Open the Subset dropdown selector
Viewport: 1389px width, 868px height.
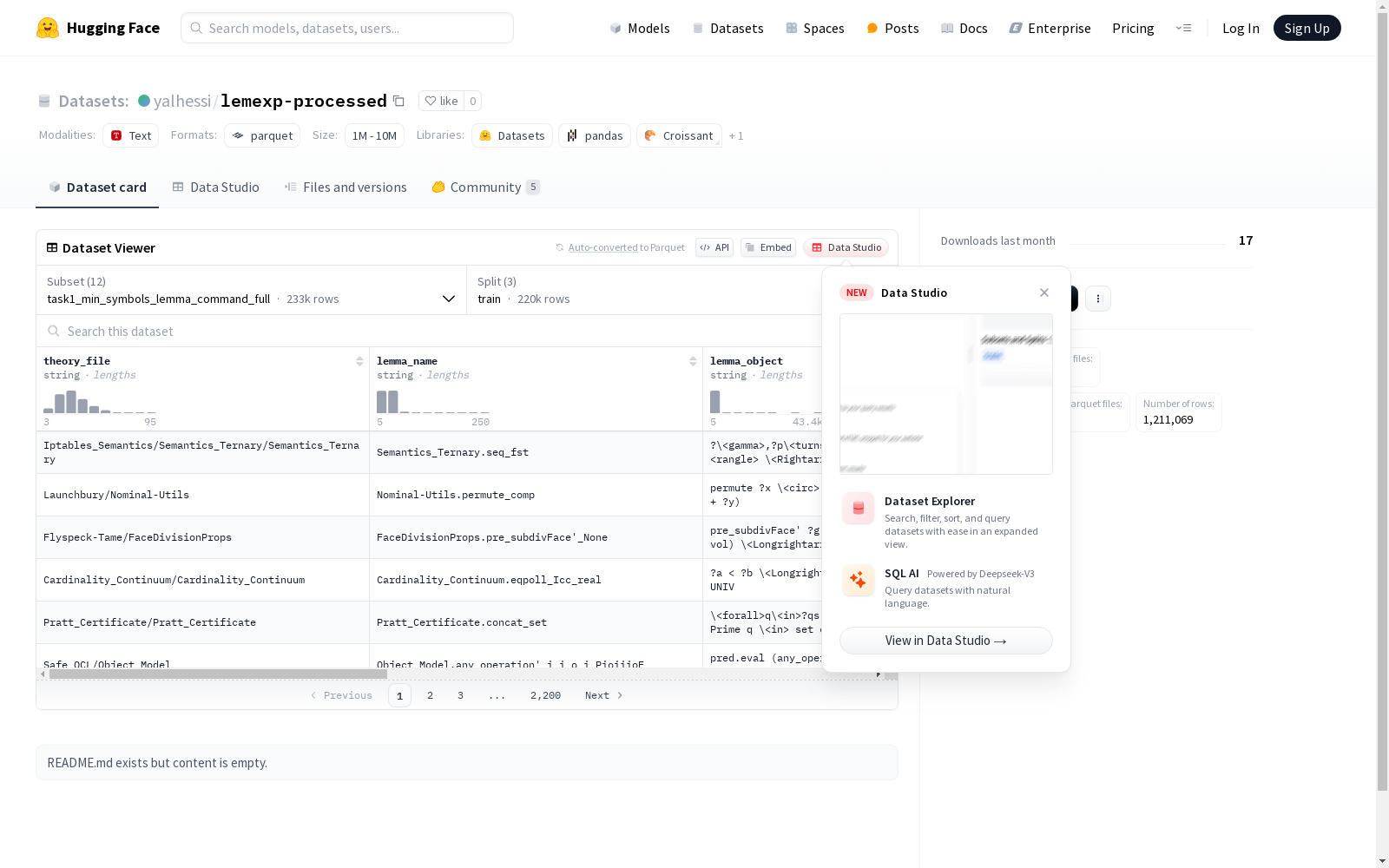tap(252, 290)
